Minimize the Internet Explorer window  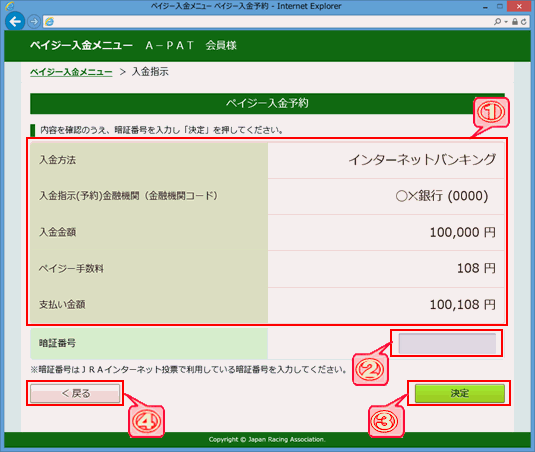(x=485, y=6)
